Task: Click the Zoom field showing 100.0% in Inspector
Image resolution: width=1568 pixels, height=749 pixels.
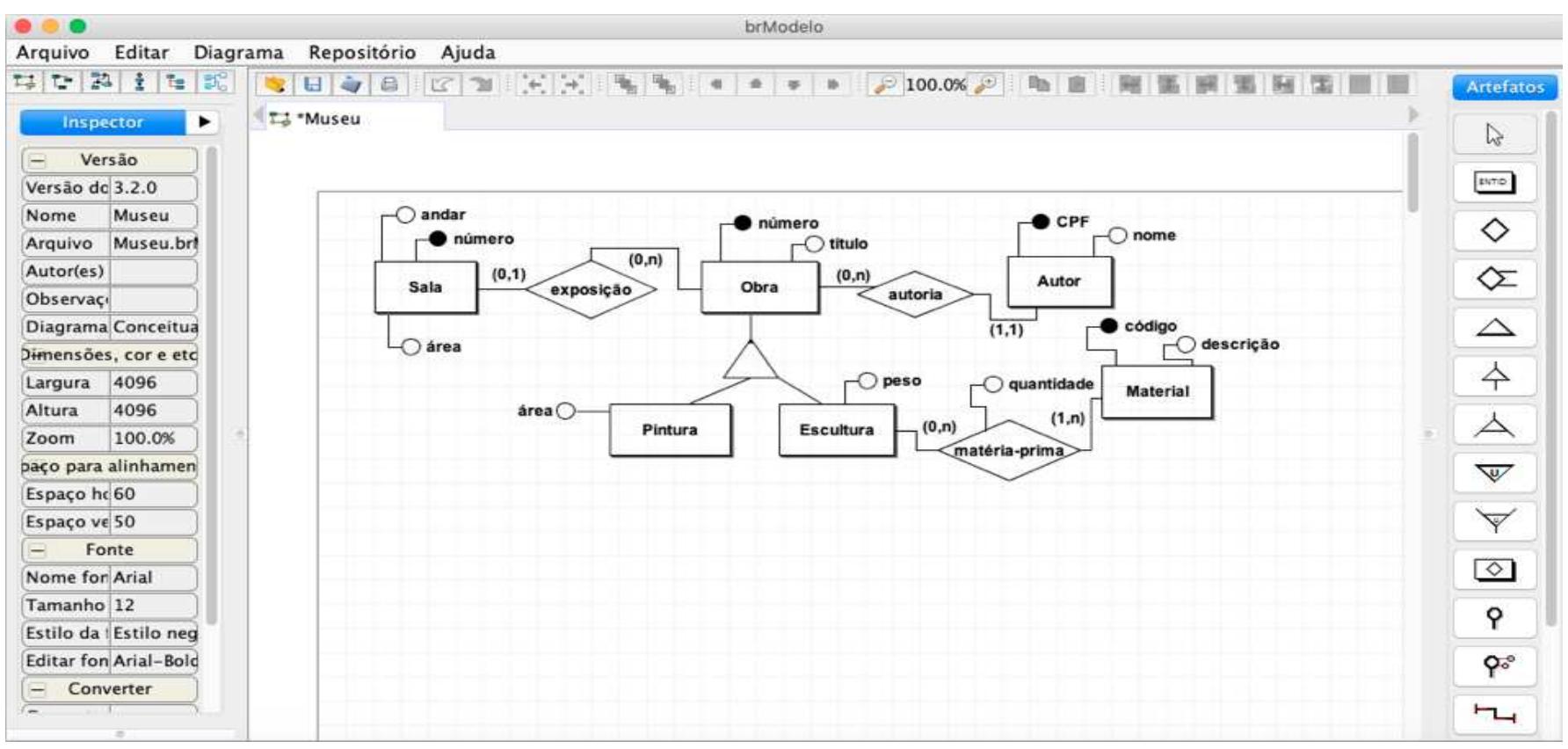Action: coord(154,438)
